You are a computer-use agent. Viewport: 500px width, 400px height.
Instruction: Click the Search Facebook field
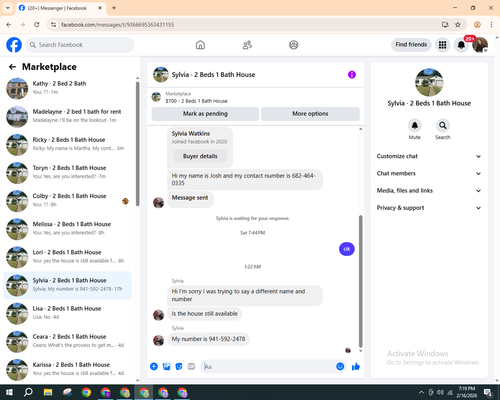point(80,45)
